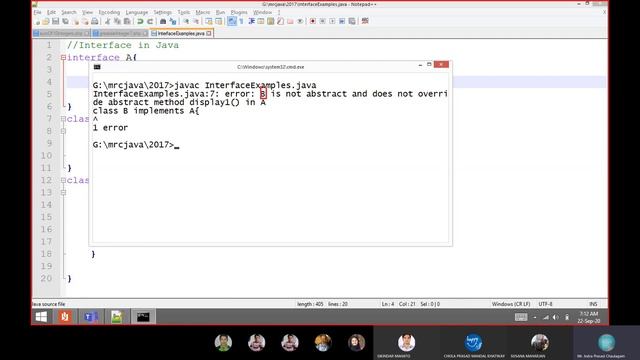Open the Language menu

point(137,12)
